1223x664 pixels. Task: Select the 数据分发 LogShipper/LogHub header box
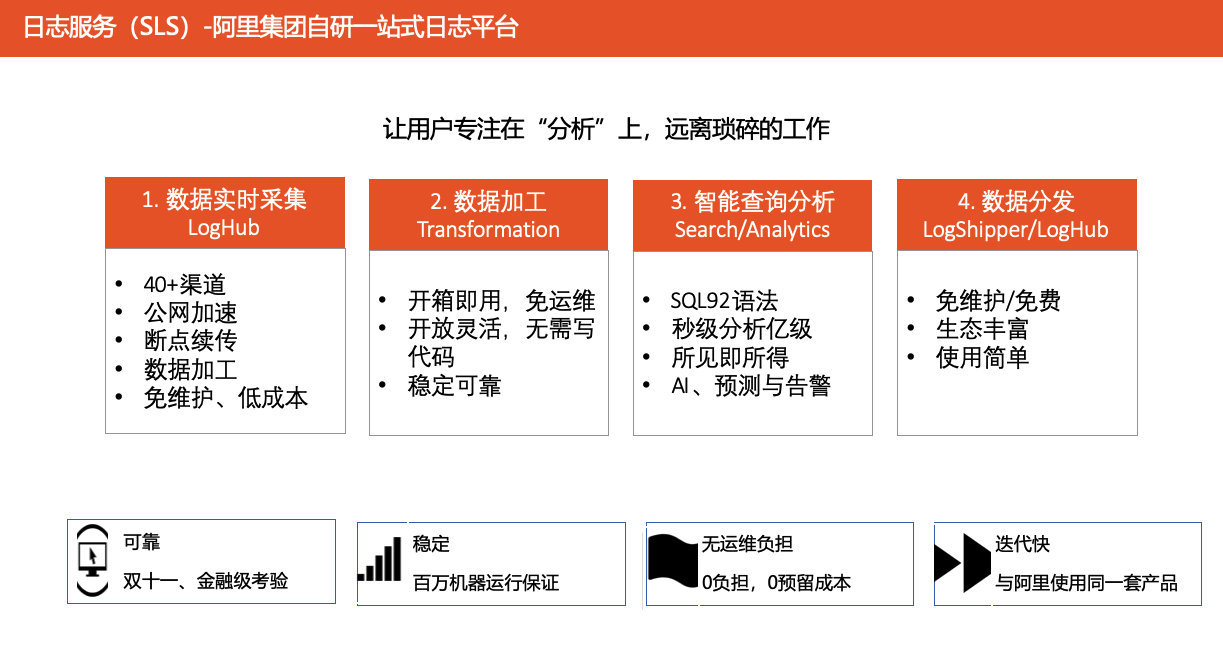click(1016, 215)
